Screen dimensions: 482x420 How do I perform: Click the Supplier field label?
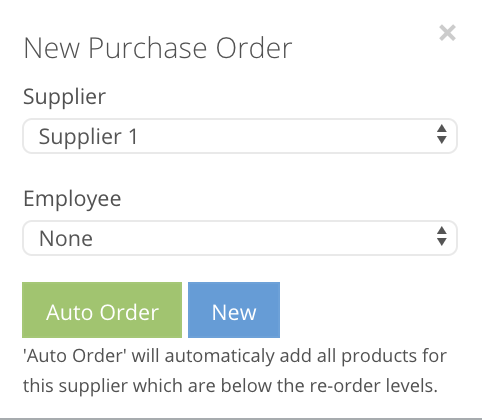64,97
